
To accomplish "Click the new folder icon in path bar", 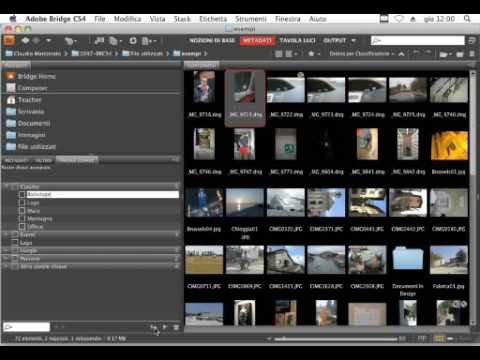I will pyautogui.click(x=460, y=54).
